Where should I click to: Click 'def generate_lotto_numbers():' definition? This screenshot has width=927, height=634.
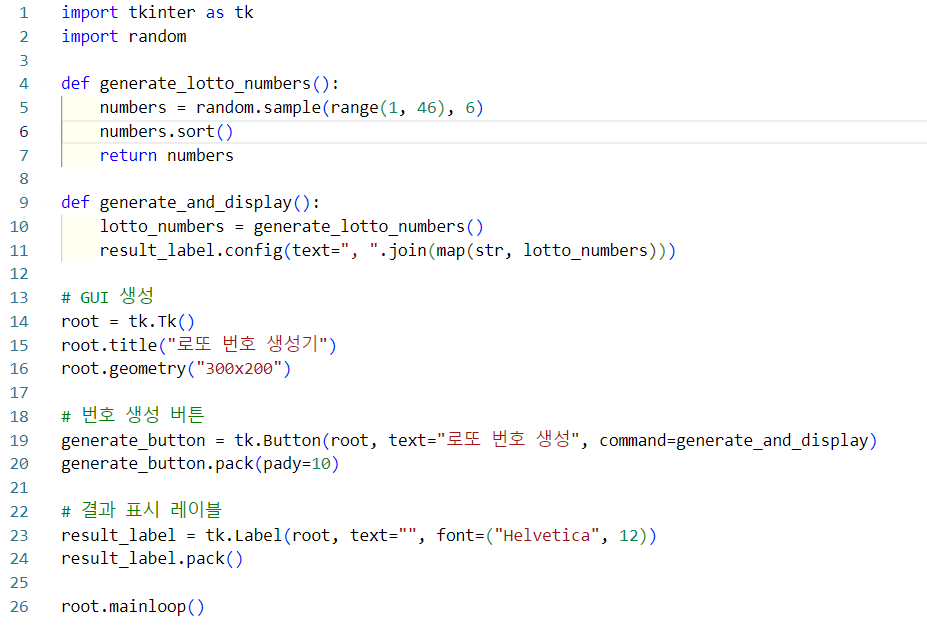200,84
